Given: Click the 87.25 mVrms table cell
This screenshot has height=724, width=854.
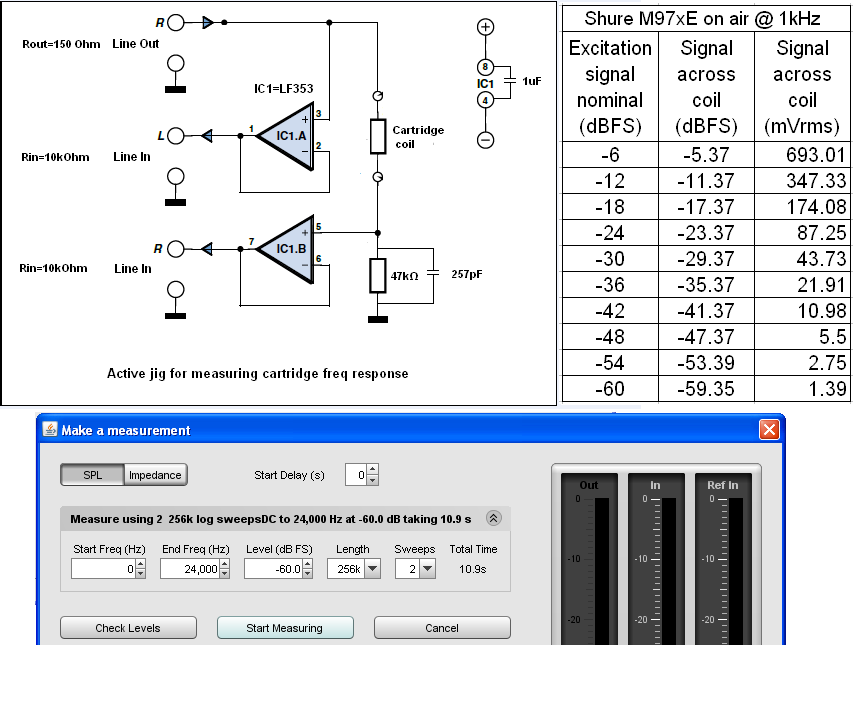Looking at the screenshot, I should coord(802,233).
